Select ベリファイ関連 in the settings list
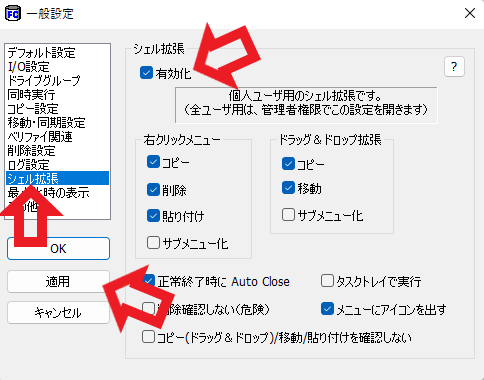The width and height of the screenshot is (484, 380). (58, 137)
